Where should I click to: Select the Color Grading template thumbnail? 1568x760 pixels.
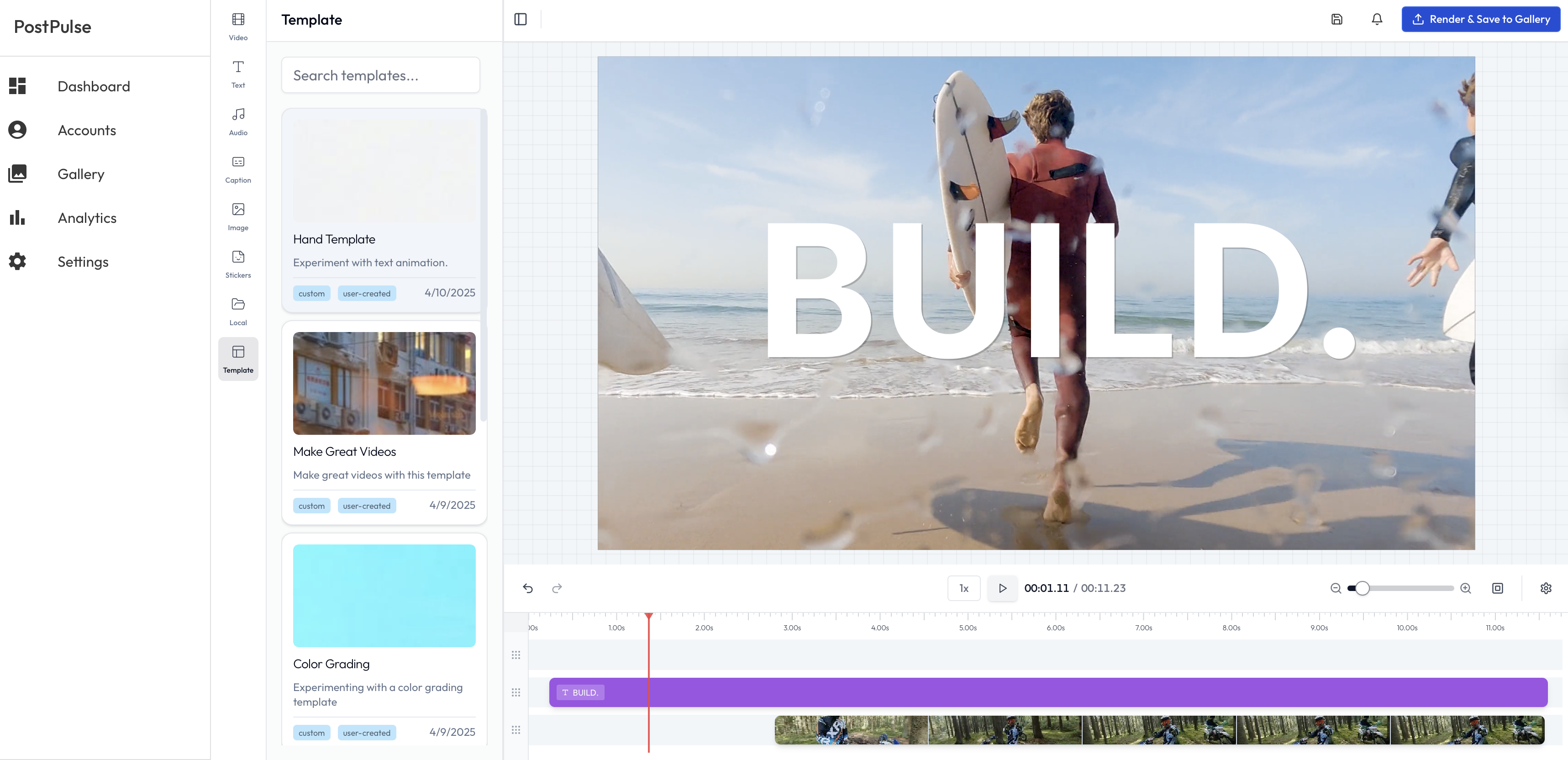point(384,596)
